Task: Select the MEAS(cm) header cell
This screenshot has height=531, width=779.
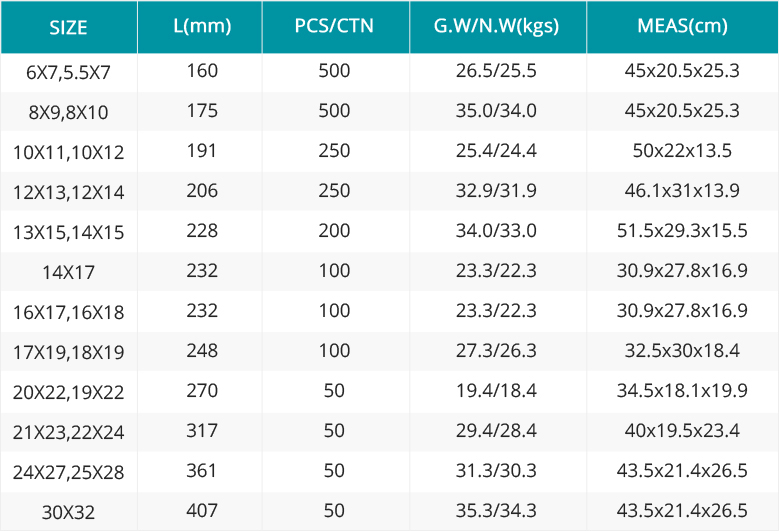Action: tap(682, 26)
